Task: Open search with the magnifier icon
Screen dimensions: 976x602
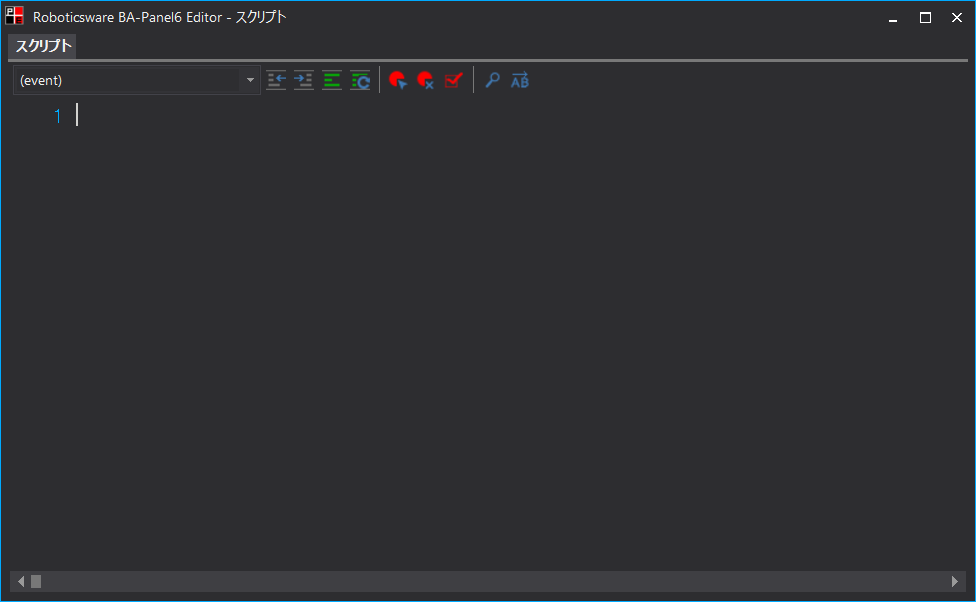Action: [492, 80]
